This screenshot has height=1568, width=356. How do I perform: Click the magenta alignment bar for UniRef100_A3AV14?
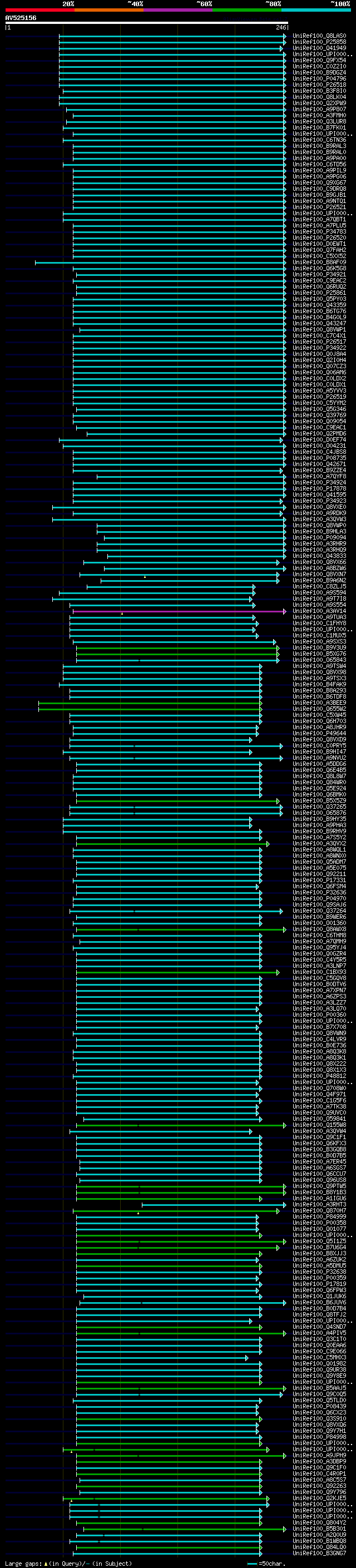point(180,611)
